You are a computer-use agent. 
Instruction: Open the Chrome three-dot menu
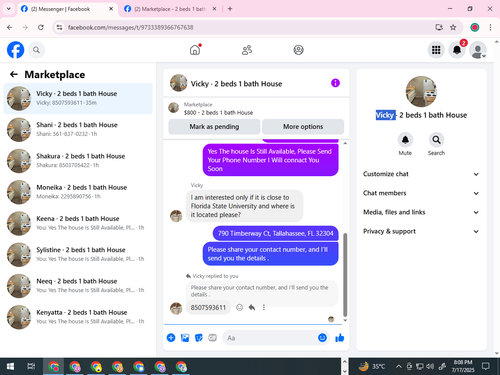(490, 27)
